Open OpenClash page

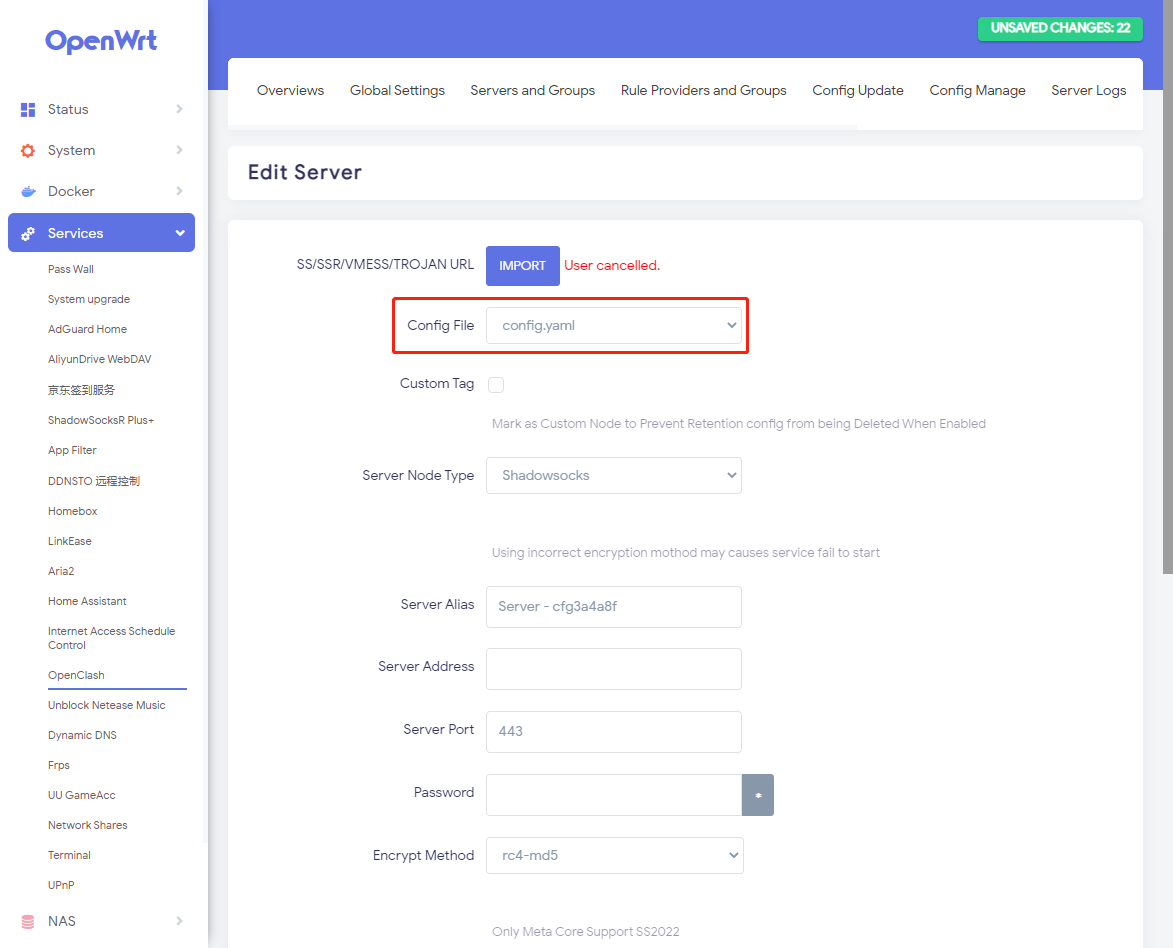click(76, 675)
